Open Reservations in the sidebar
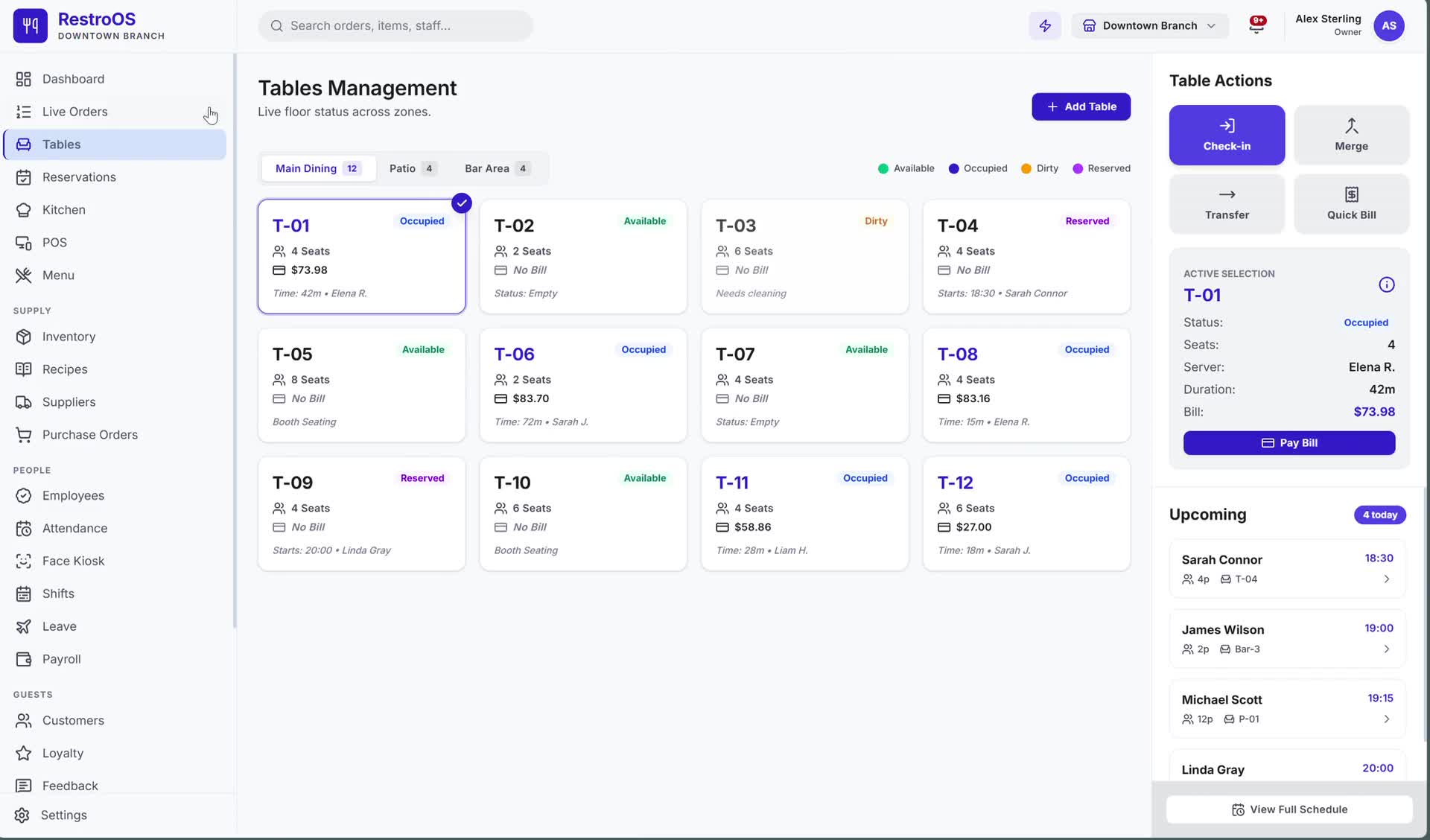Viewport: 1430px width, 840px height. pos(115,177)
